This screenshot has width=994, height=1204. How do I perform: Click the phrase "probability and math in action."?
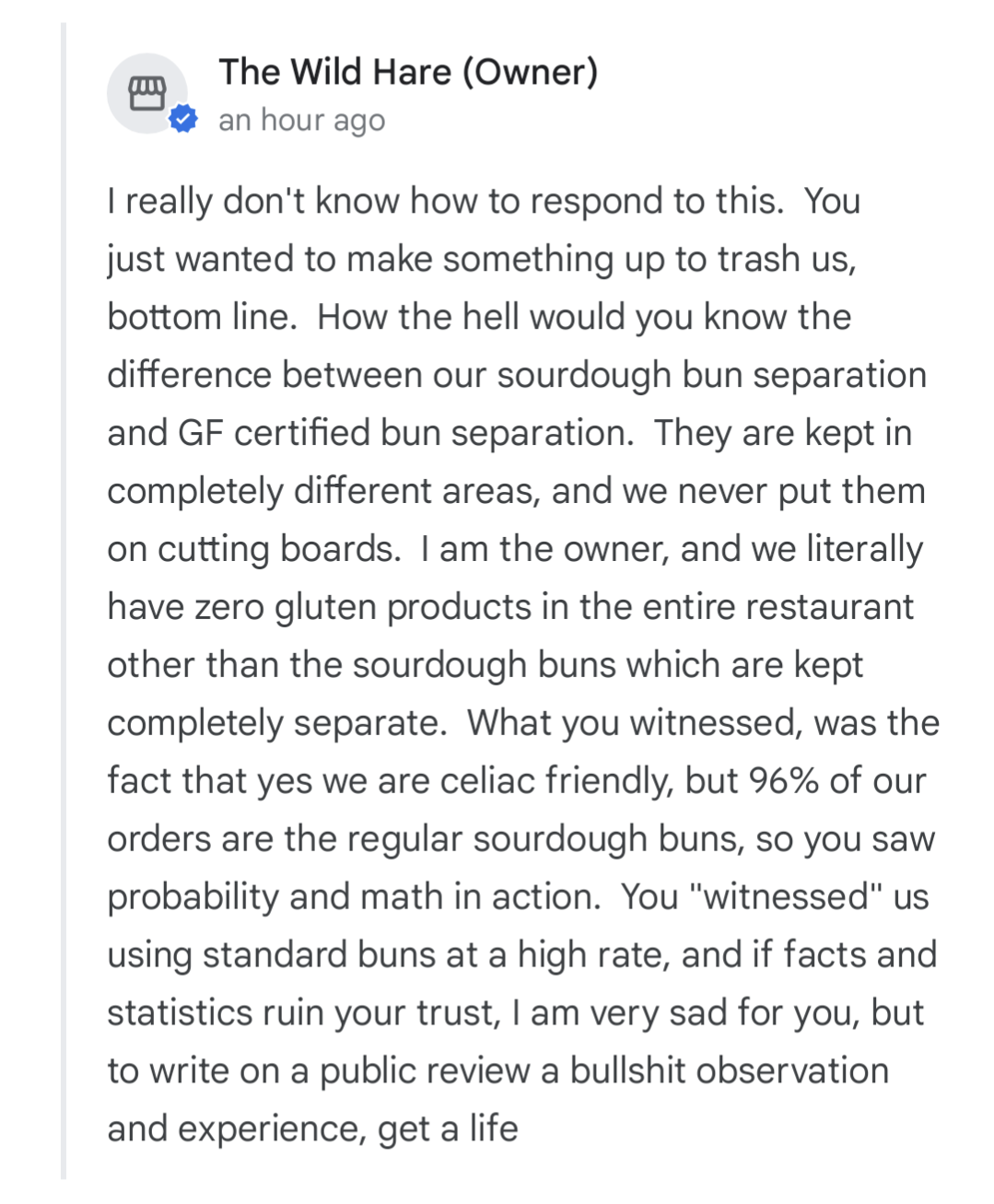pos(354,897)
